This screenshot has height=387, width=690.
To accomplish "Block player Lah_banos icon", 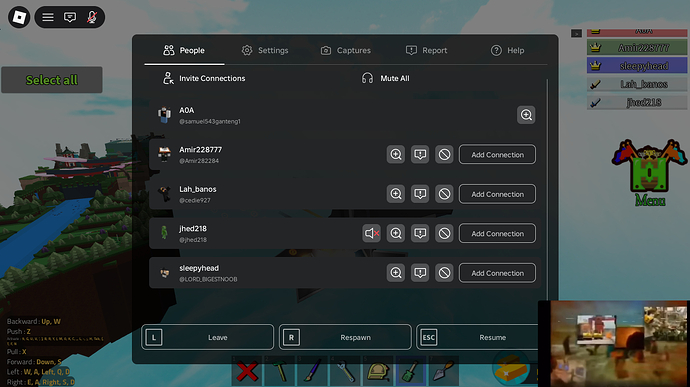I will 444,194.
